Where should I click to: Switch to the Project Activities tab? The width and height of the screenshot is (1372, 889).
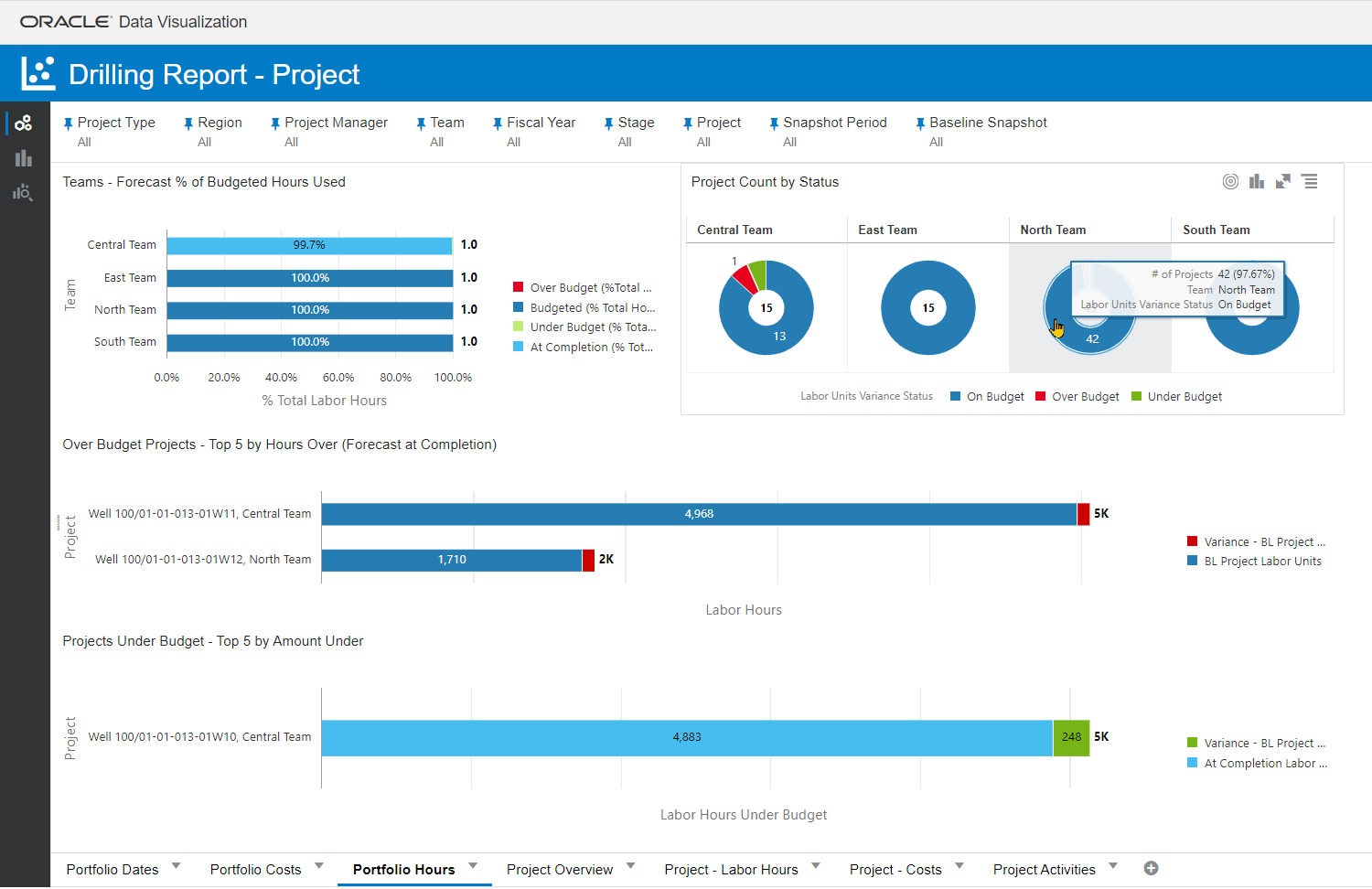[1044, 870]
